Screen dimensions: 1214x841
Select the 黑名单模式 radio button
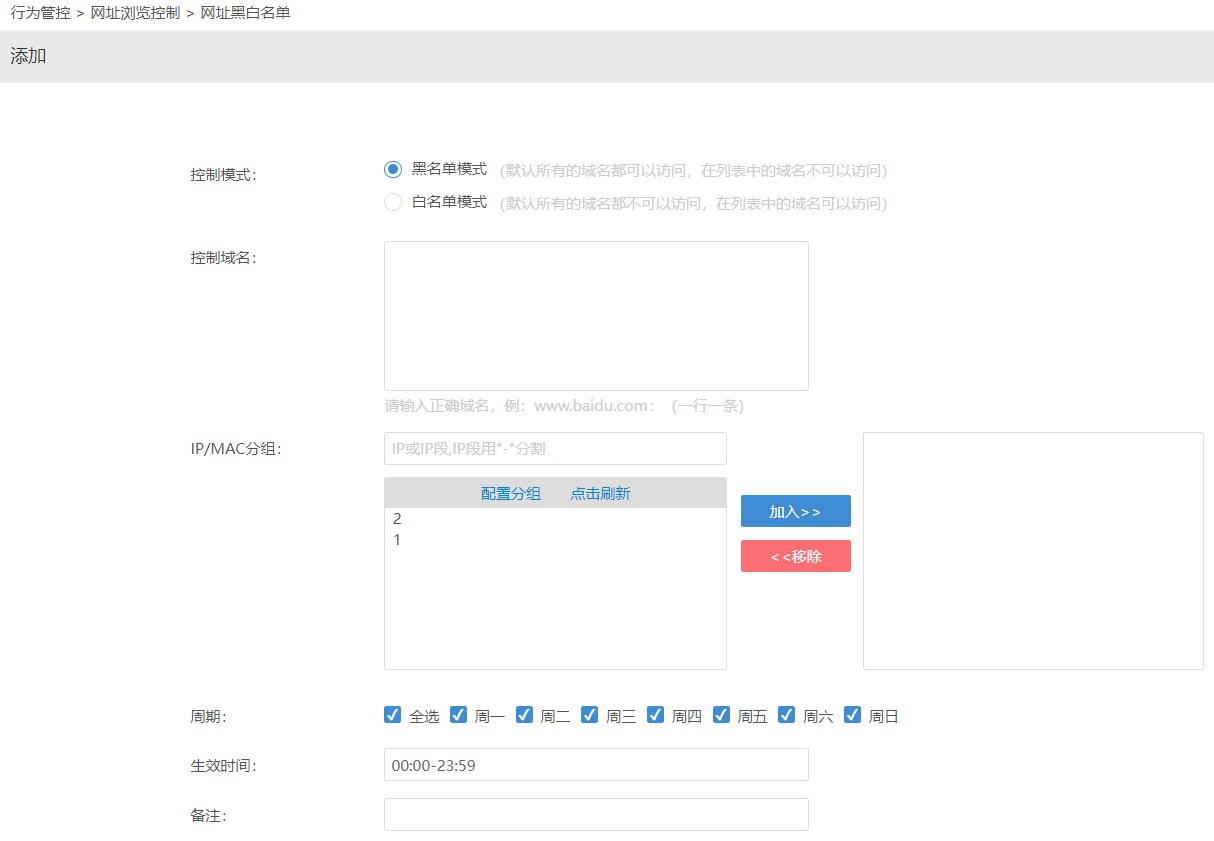point(393,170)
